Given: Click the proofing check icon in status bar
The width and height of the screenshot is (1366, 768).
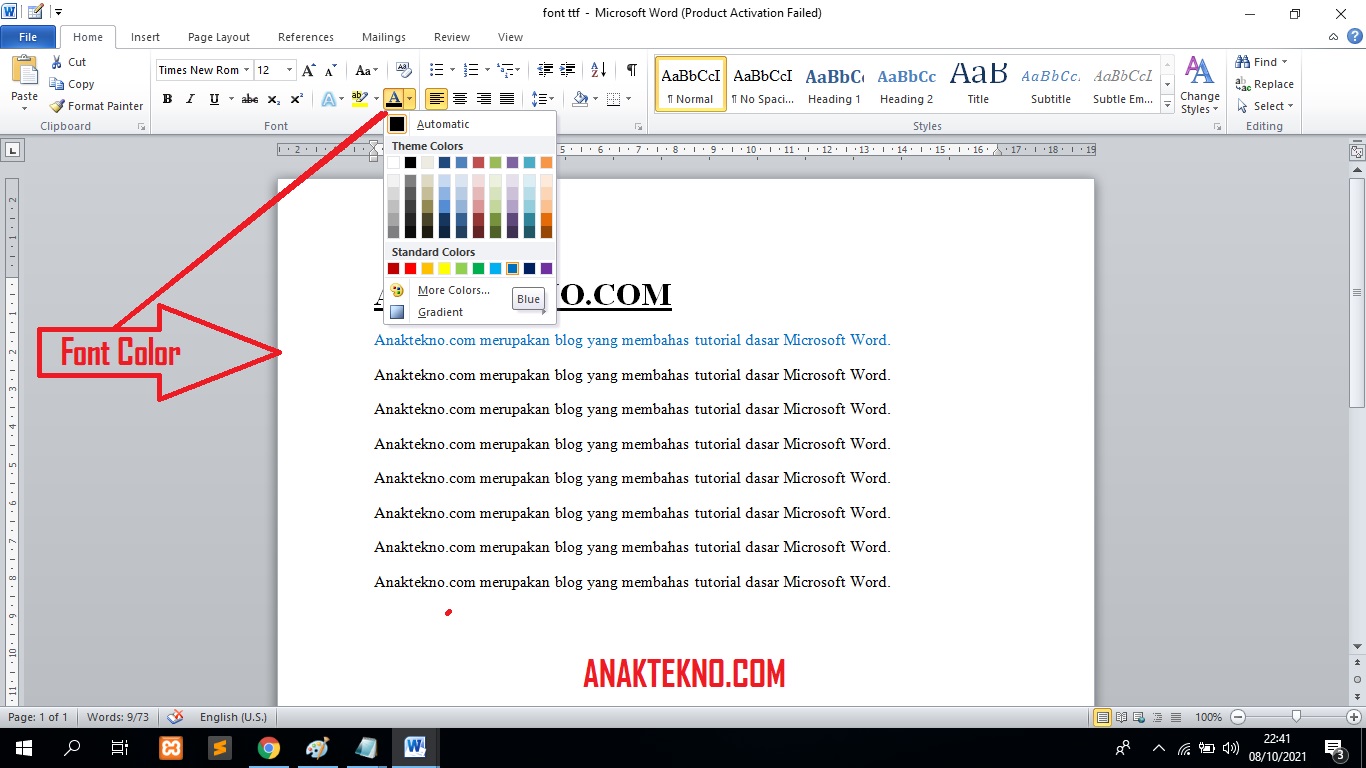Looking at the screenshot, I should [176, 717].
